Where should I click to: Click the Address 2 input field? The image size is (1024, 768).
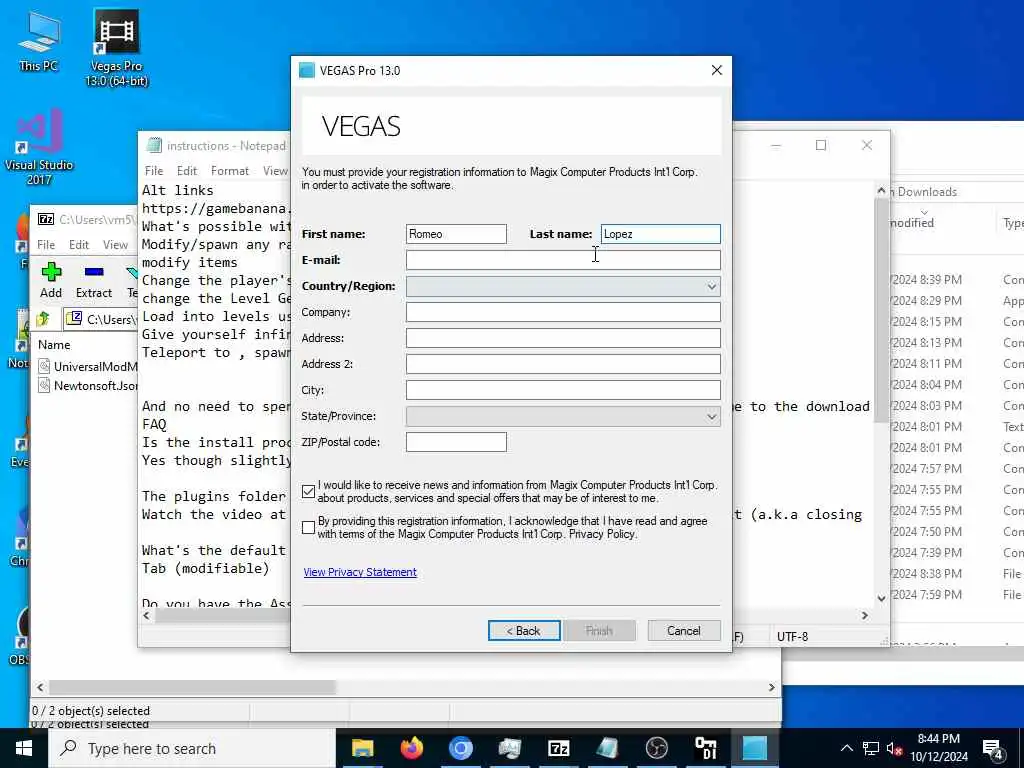pos(563,364)
